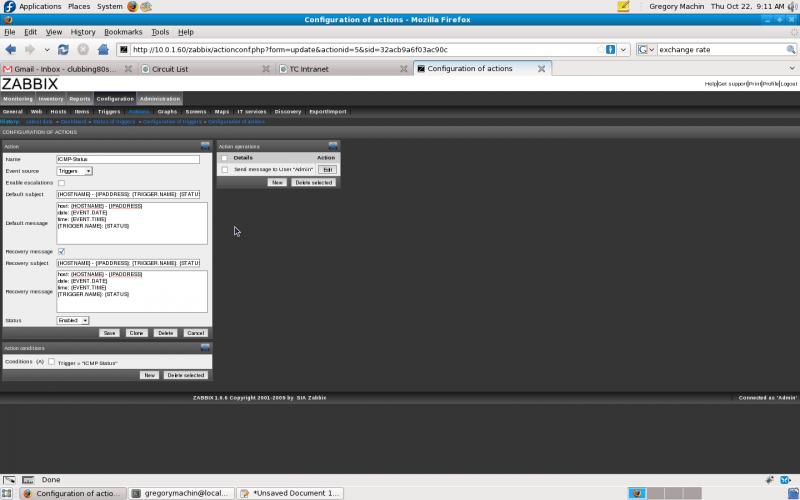Click the mail launcher icon beside Firefox in the top panel
This screenshot has height=500, width=800.
(146, 7)
